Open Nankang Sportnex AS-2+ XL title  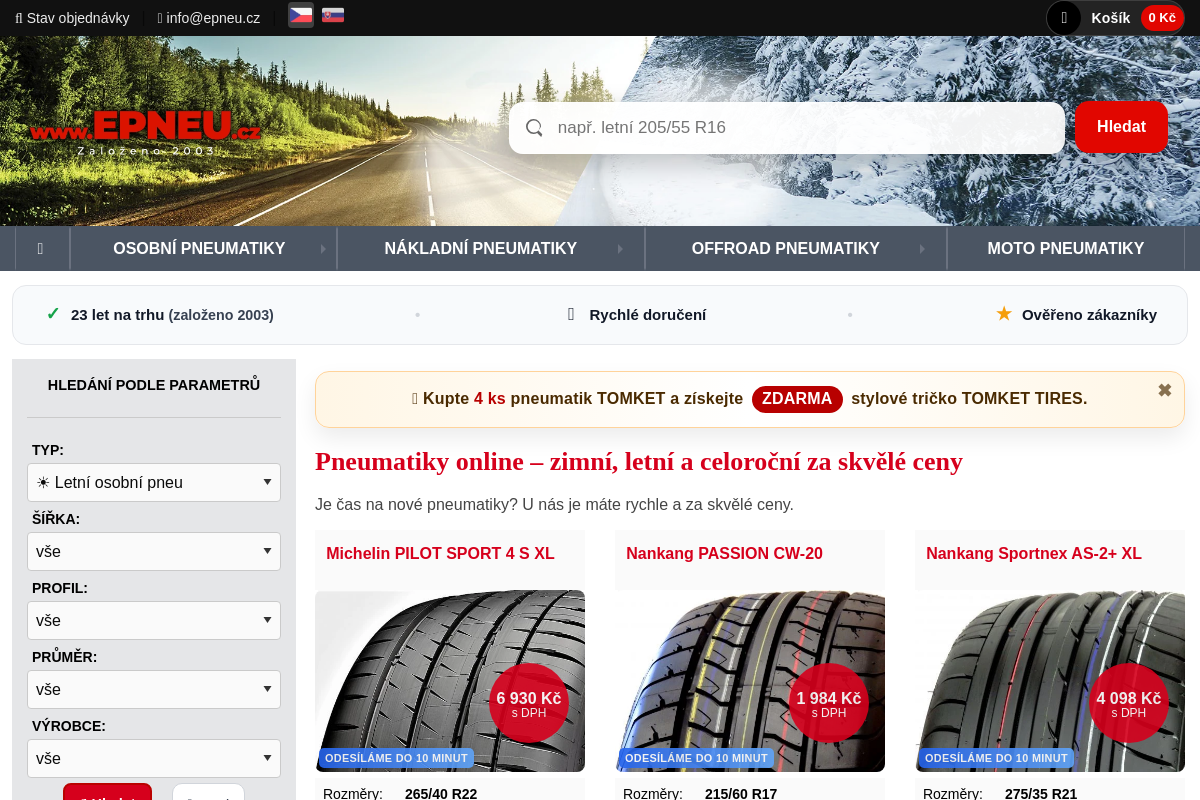pos(1033,553)
